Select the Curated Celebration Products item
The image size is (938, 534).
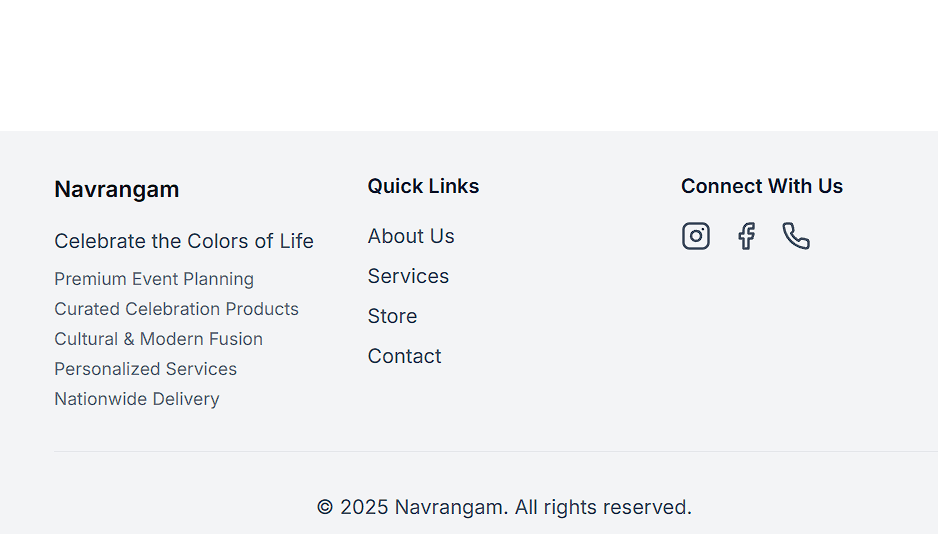pyautogui.click(x=176, y=309)
